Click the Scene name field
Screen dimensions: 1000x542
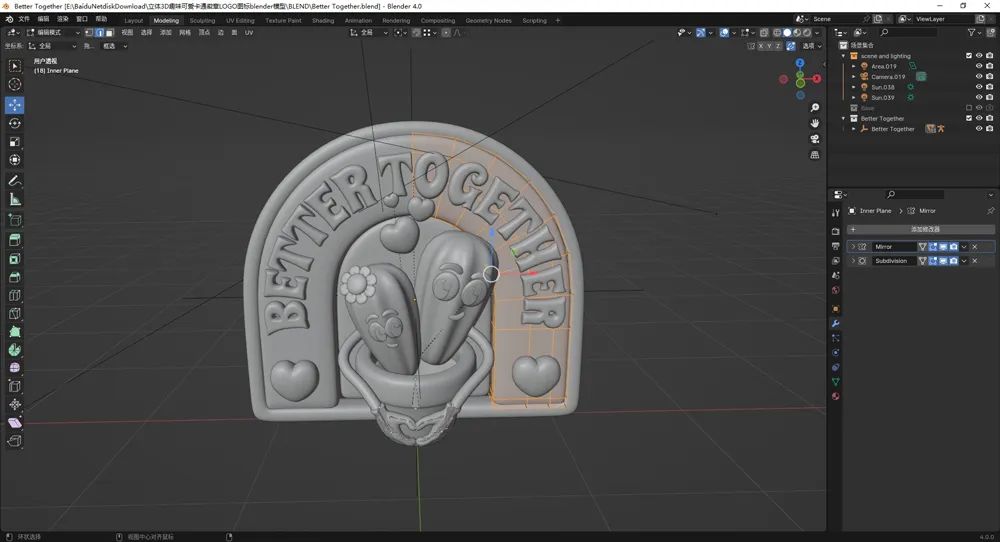835,19
